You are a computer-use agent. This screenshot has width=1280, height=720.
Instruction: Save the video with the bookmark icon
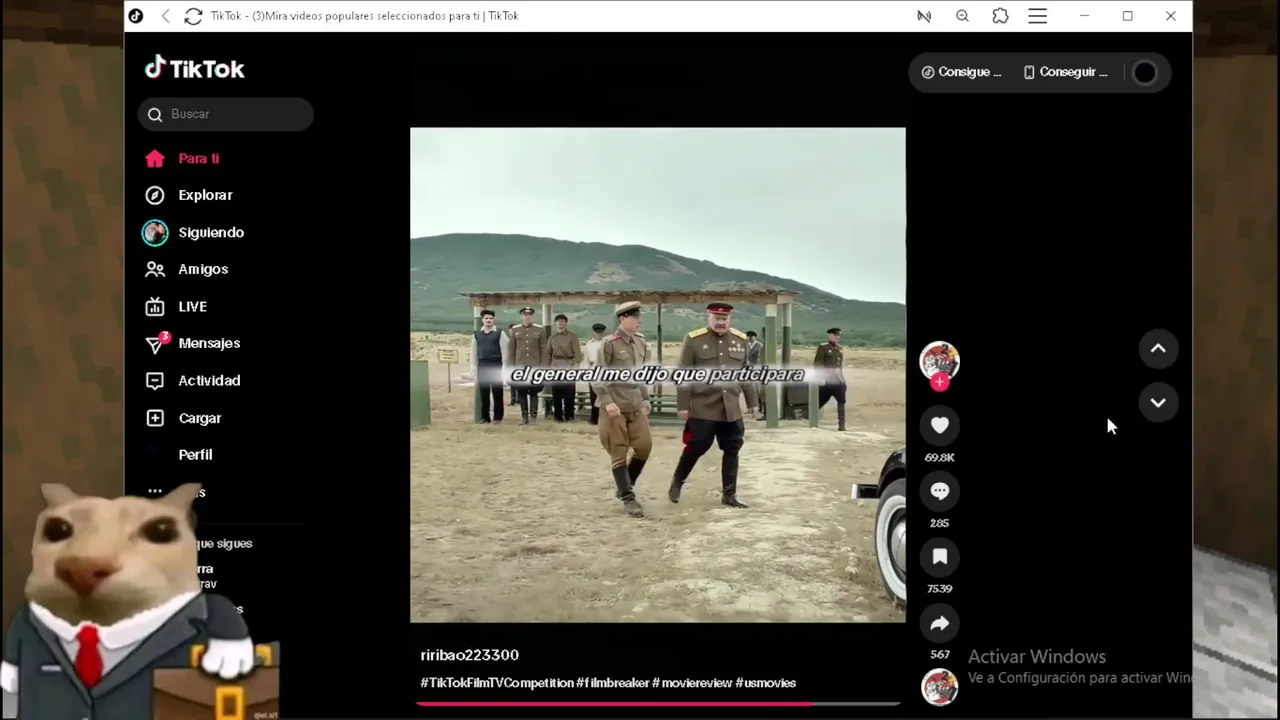point(939,556)
